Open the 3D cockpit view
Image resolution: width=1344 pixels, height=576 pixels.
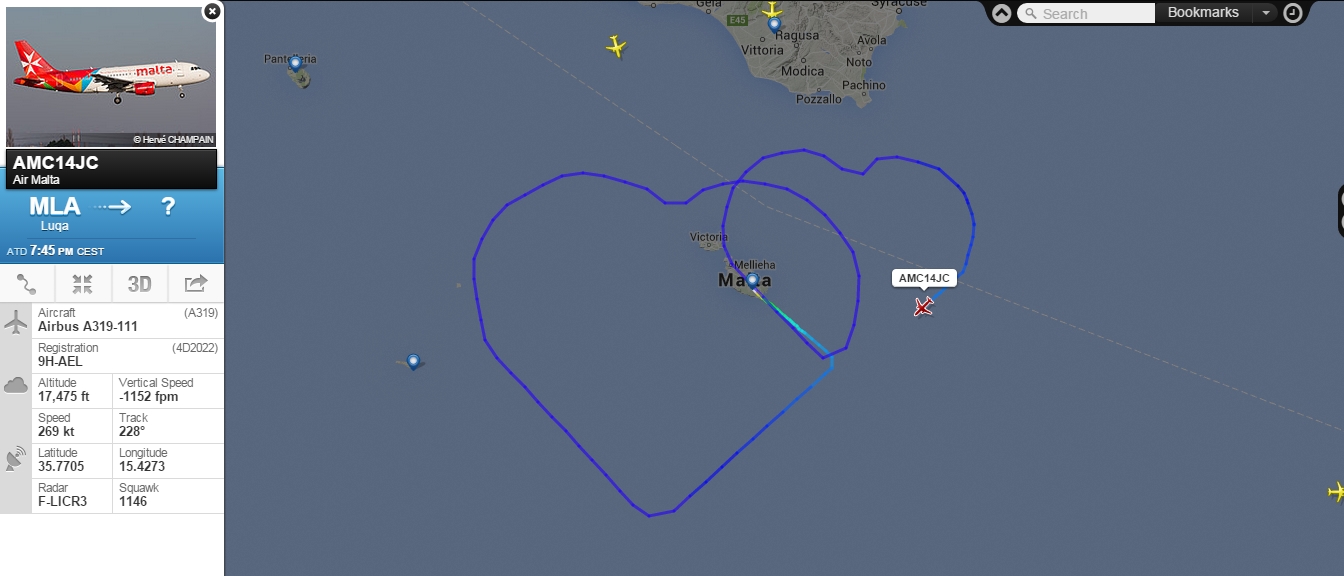139,284
